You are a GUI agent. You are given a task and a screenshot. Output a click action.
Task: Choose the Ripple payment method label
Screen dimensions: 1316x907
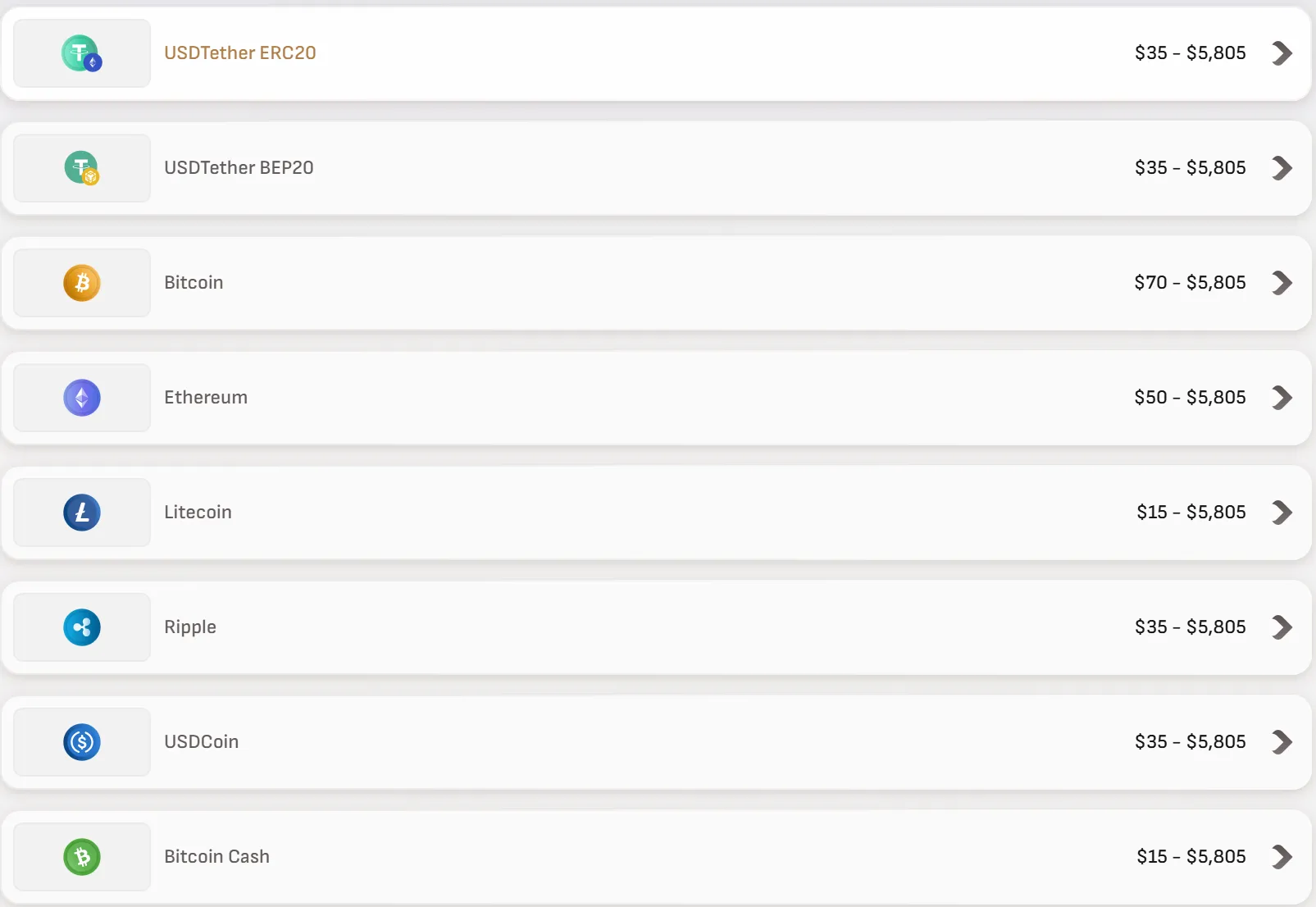(x=190, y=627)
